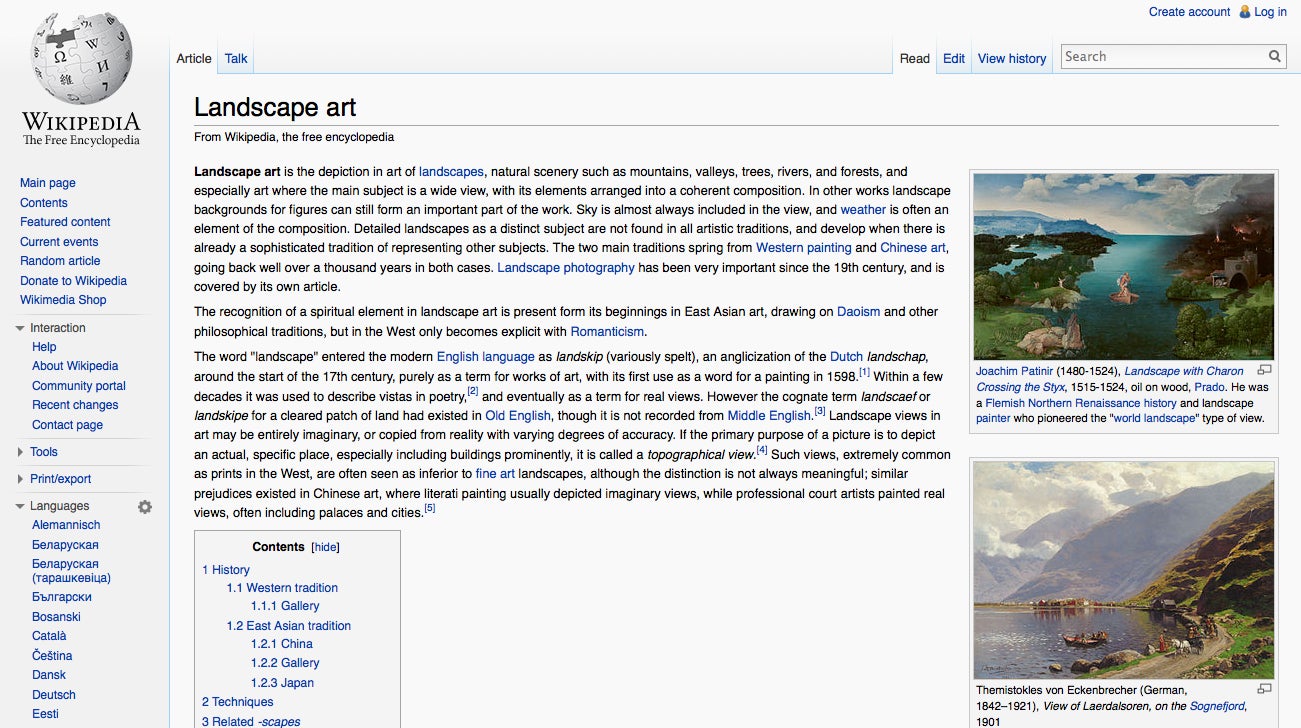This screenshot has width=1301, height=728.
Task: Open Recent changes sidebar link
Action: coord(75,405)
